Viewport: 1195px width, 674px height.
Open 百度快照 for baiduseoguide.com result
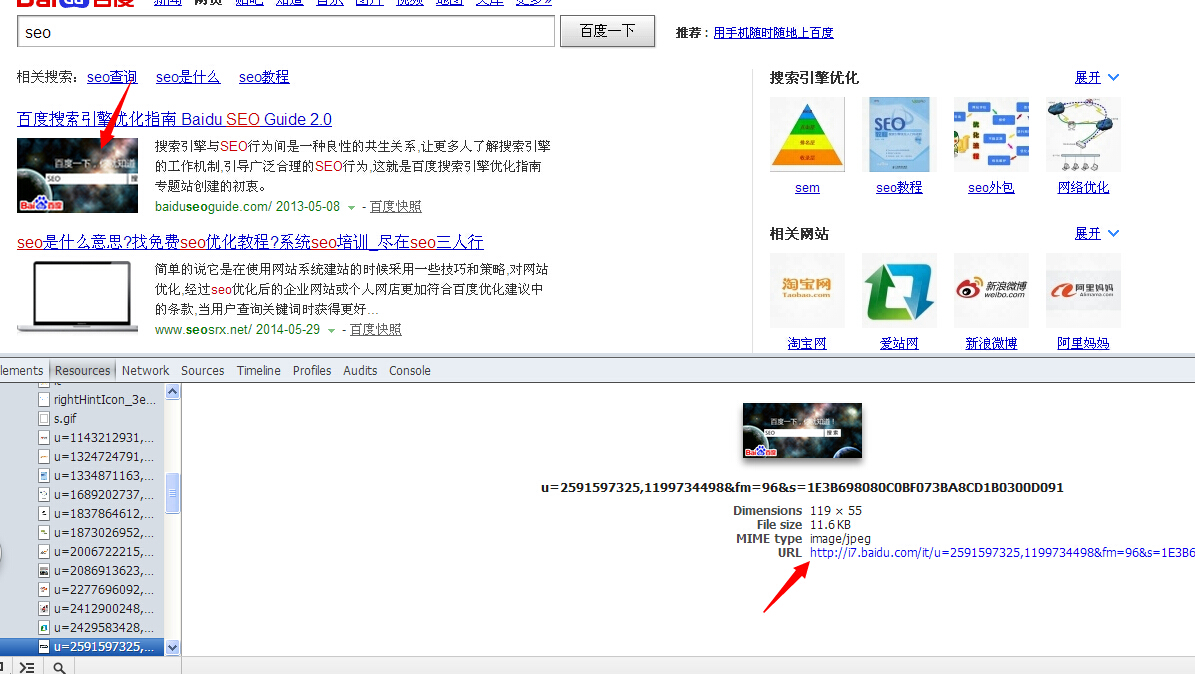click(x=396, y=207)
